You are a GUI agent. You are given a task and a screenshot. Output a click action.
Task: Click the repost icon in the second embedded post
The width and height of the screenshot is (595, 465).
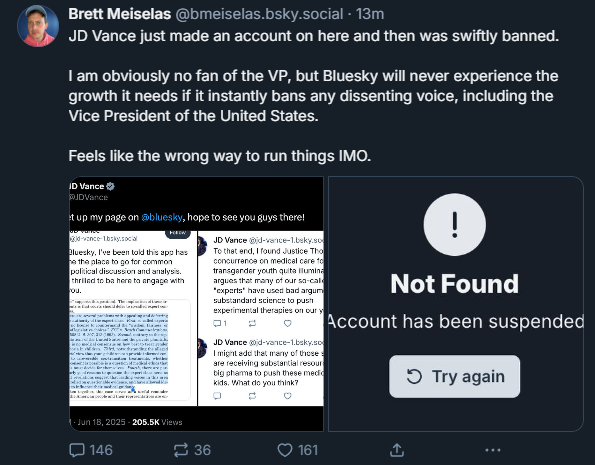click(x=252, y=396)
